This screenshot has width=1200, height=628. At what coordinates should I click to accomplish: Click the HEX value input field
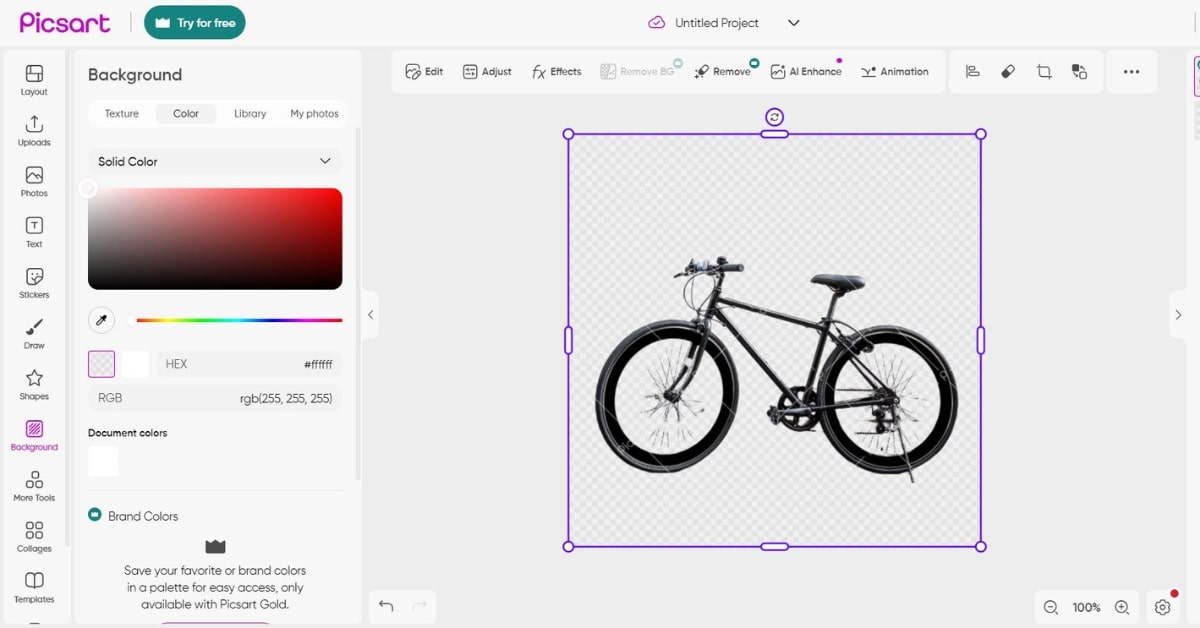pos(248,364)
